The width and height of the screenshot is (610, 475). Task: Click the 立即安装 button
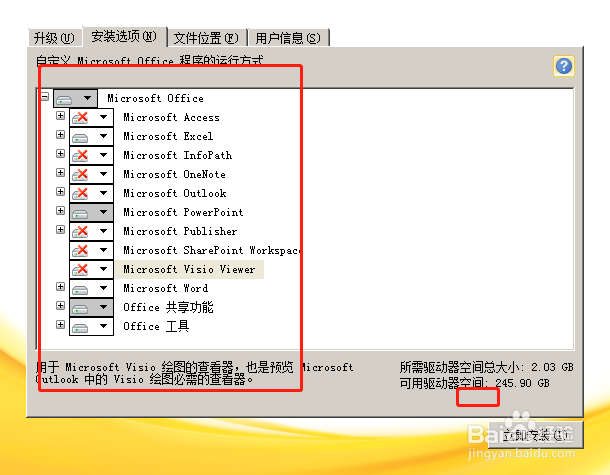(535, 435)
